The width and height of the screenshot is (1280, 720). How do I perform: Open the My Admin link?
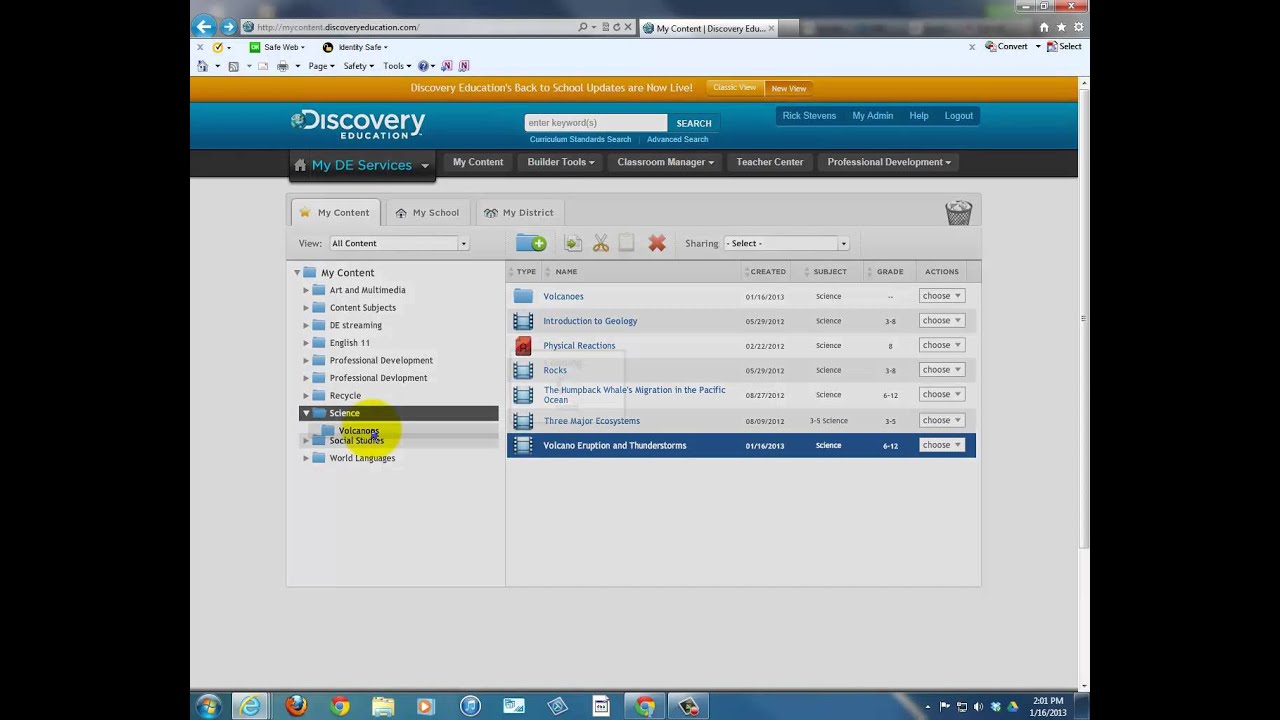tap(872, 116)
